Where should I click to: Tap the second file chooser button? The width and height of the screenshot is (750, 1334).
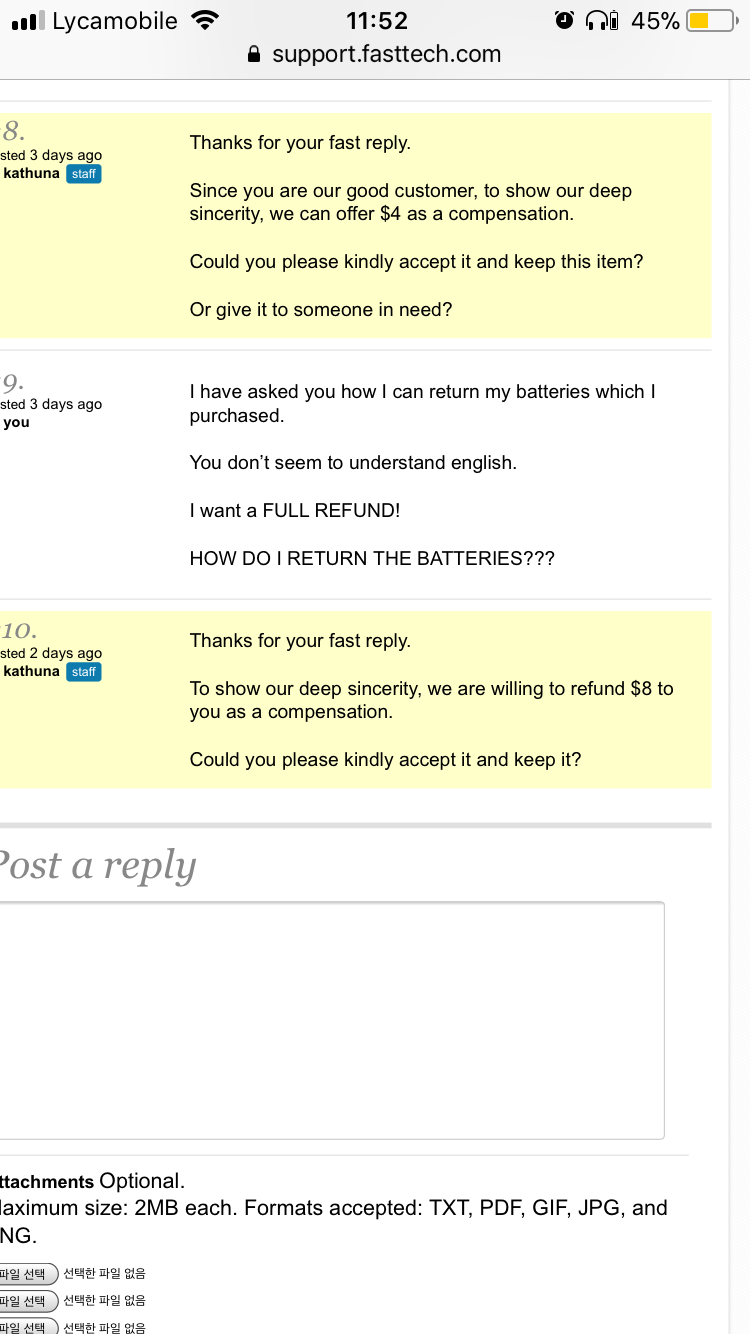pos(26,1301)
